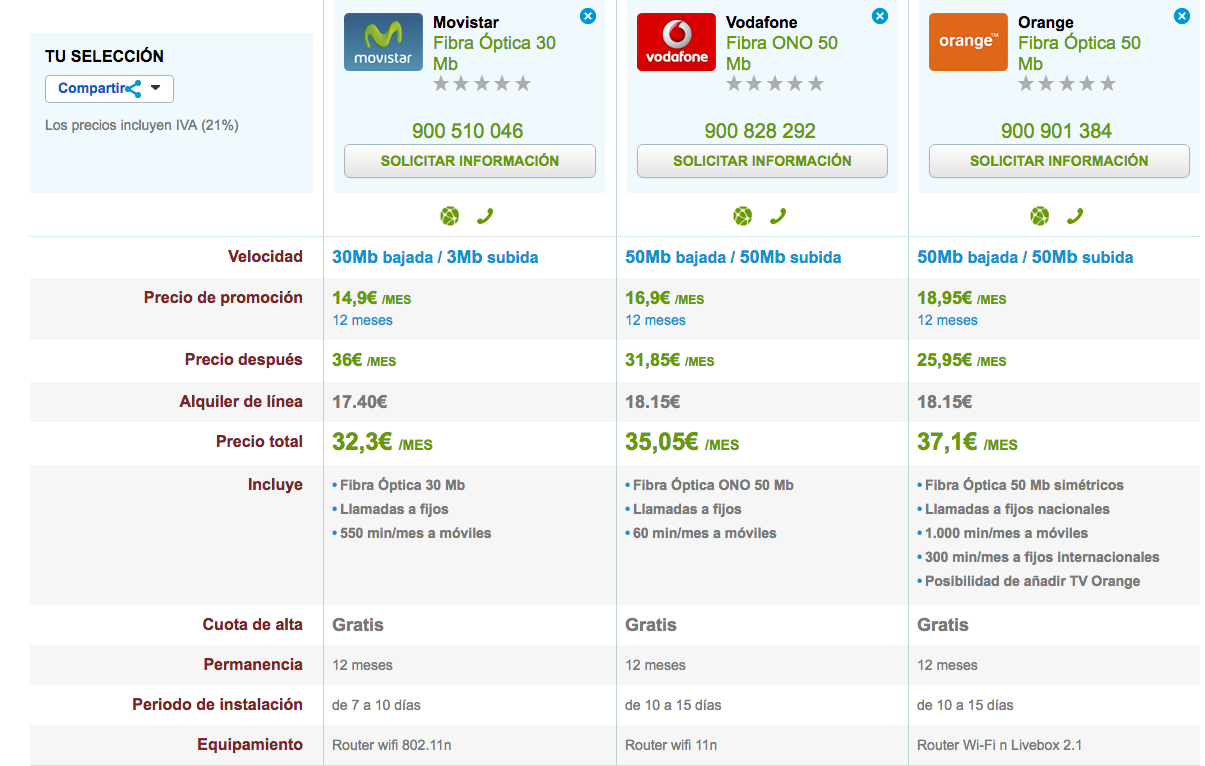Screen dimensions: 1205x766
Task: Open the Orange Fibra Óptica 50 Mb link
Action: [x=1079, y=53]
